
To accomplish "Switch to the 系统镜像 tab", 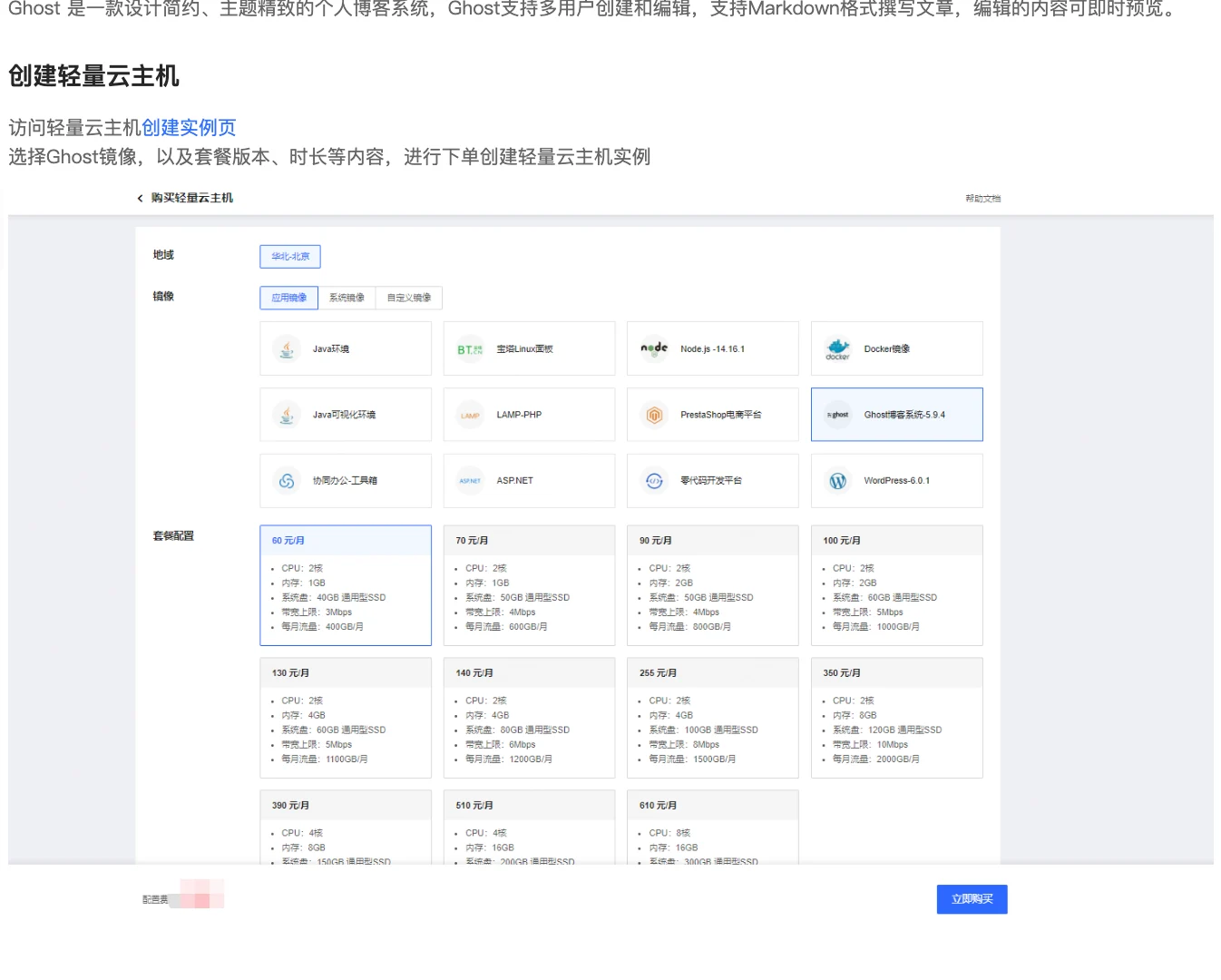I will tap(347, 298).
